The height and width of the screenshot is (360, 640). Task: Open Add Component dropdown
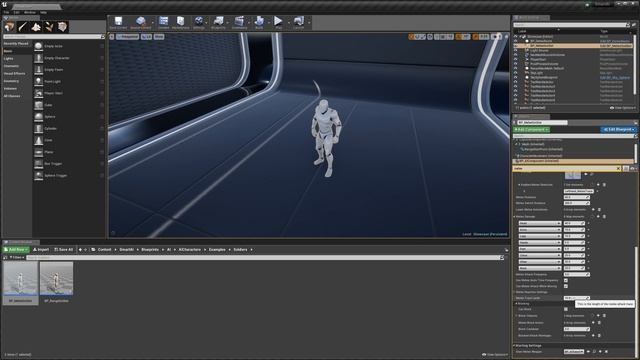tap(531, 129)
